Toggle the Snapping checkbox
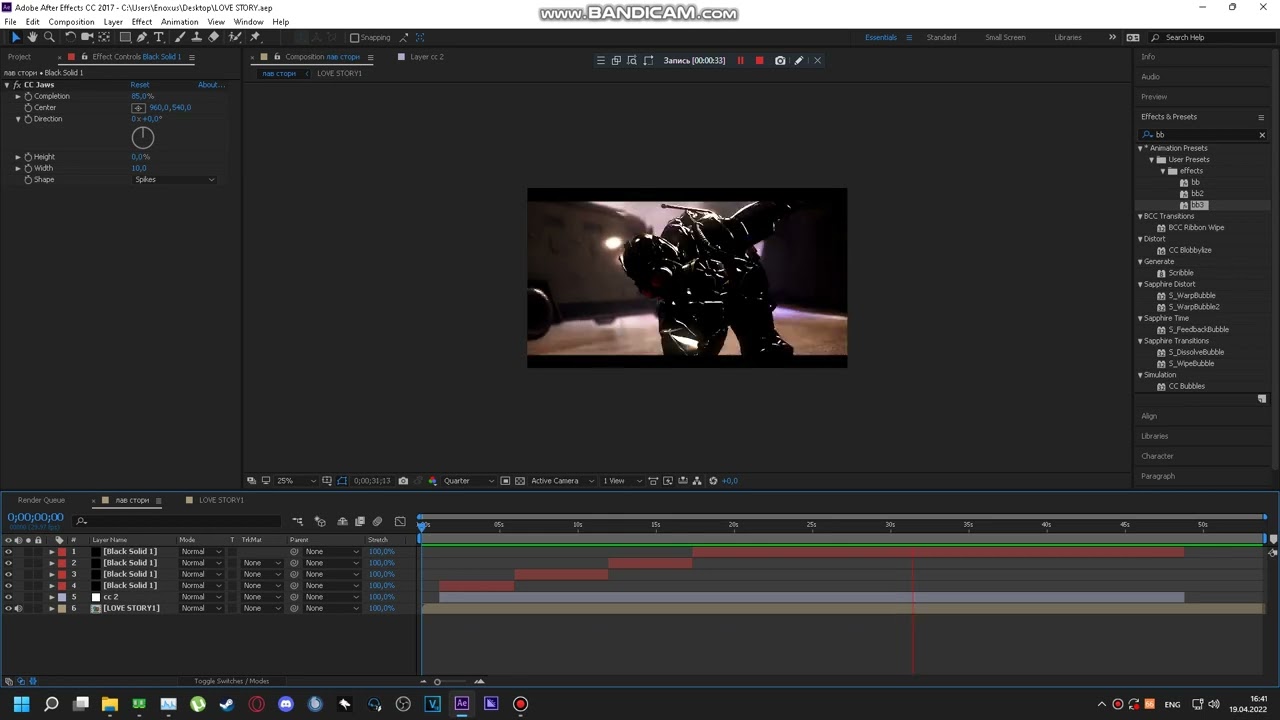This screenshot has height=720, width=1280. (354, 38)
